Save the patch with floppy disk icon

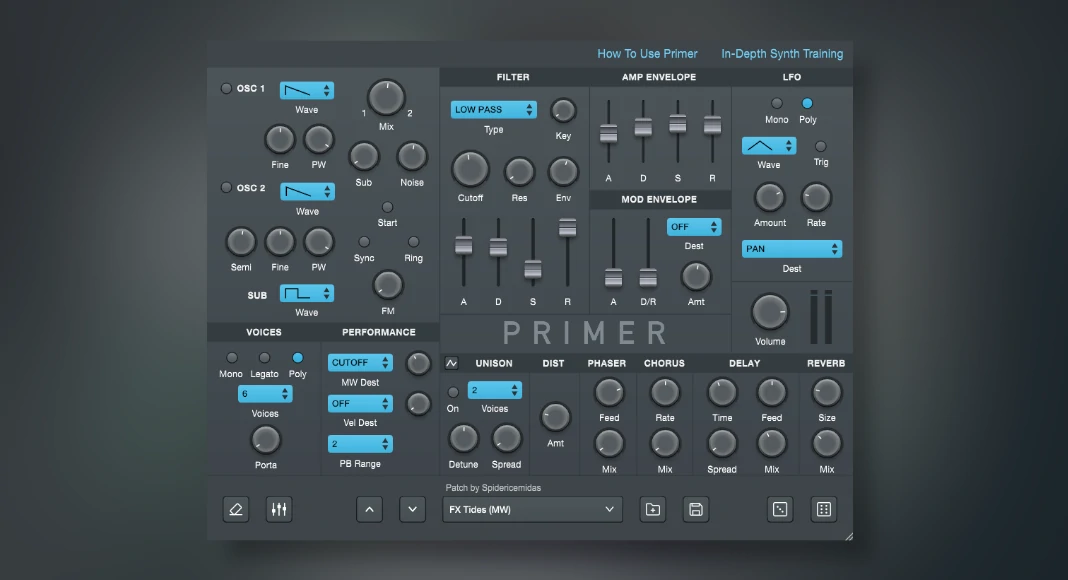point(696,509)
